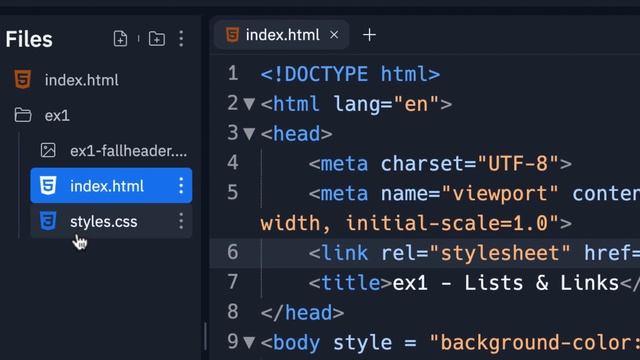The image size is (640, 360).
Task: Click the charset="UTF-8" text
Action: coord(469,164)
